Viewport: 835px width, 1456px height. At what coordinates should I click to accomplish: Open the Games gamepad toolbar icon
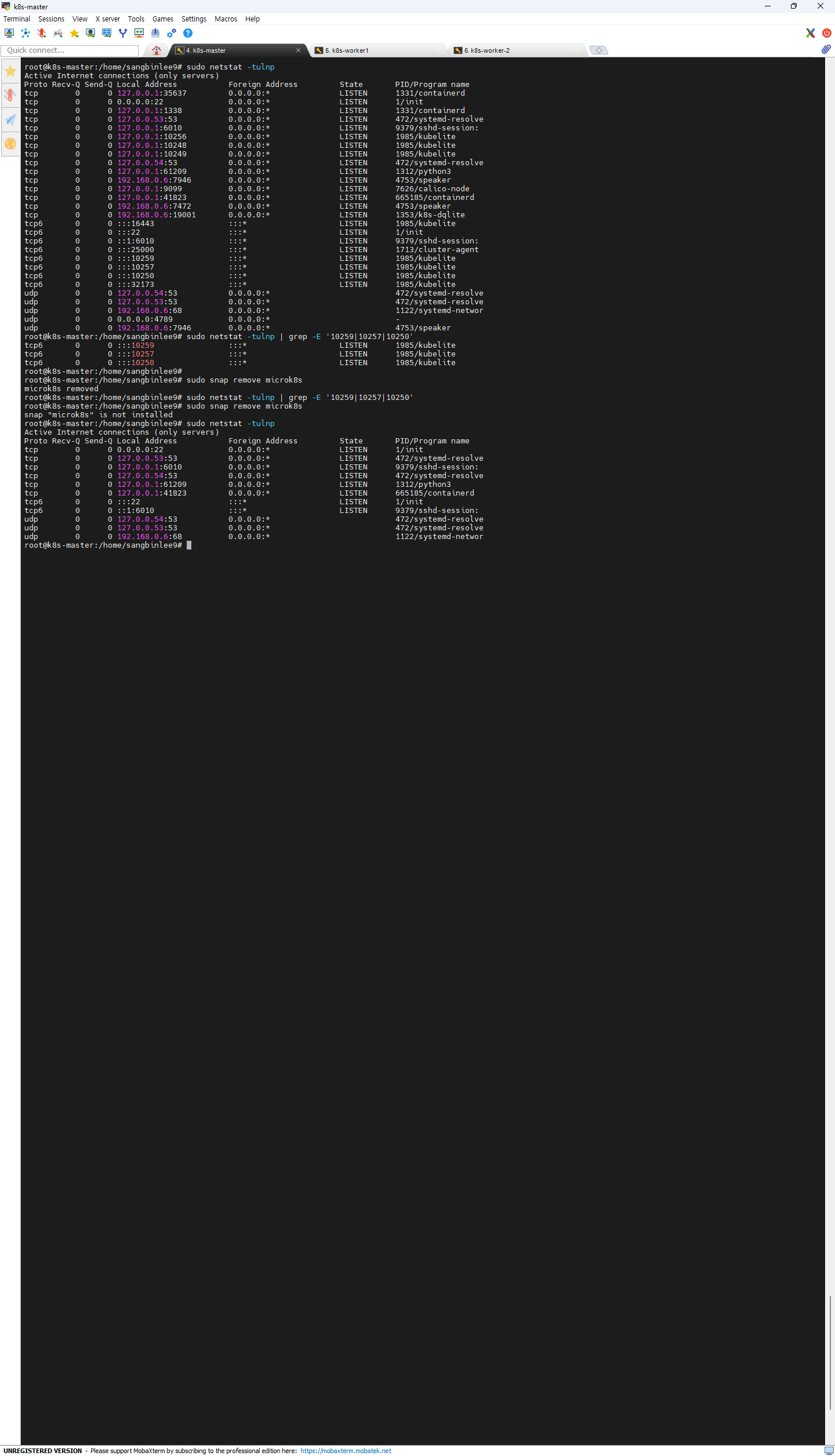(58, 33)
